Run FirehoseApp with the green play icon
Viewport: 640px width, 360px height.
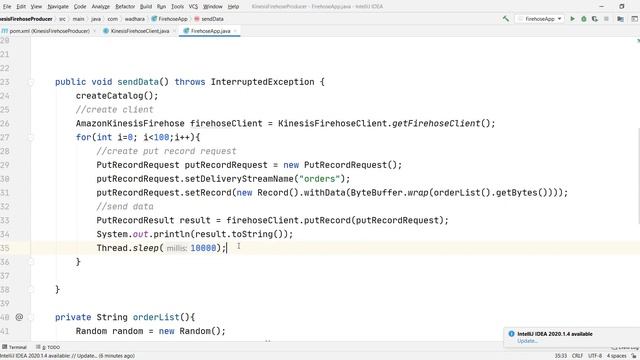[x=572, y=19]
